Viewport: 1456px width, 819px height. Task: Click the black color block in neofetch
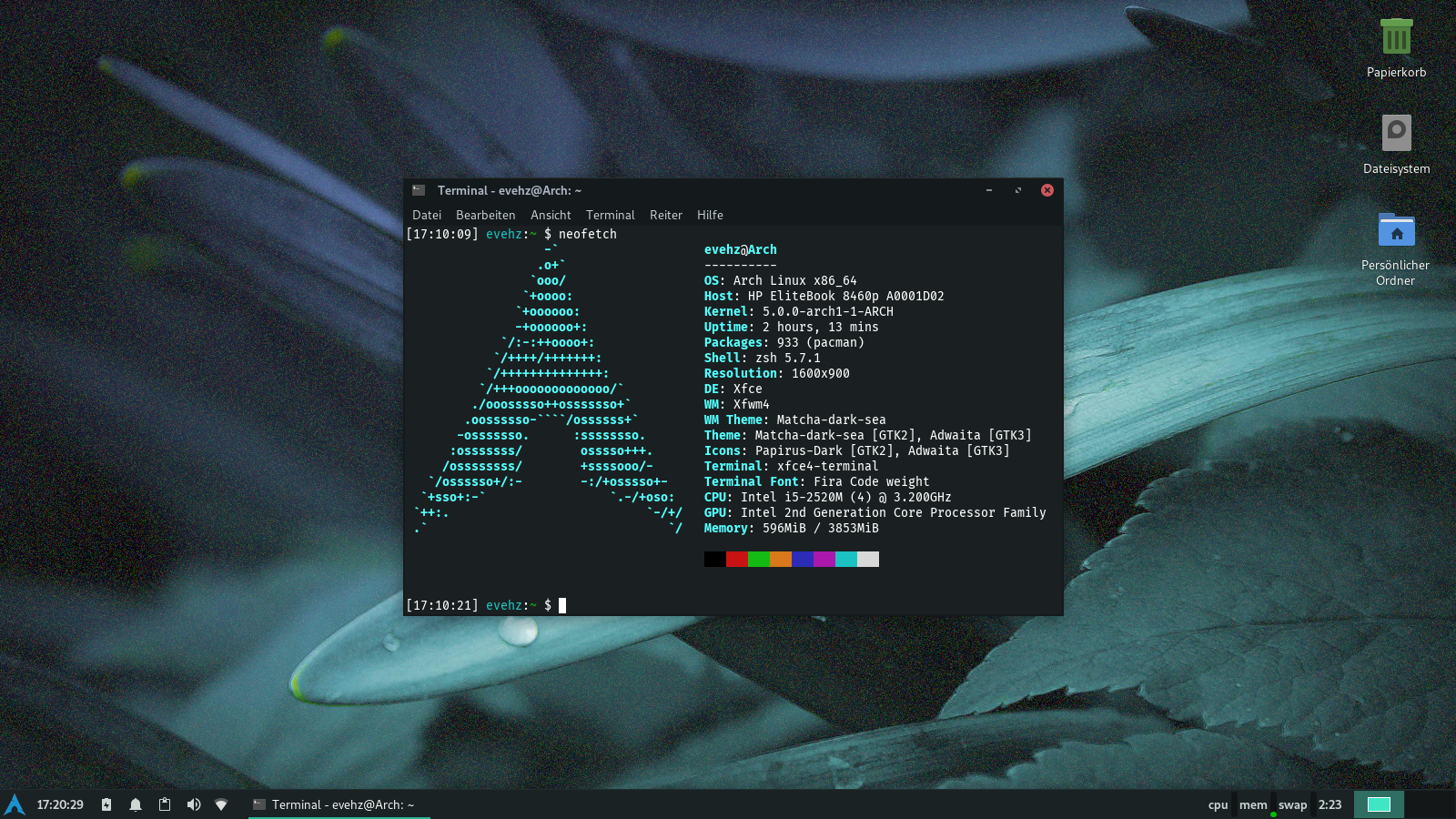pyautogui.click(x=715, y=559)
